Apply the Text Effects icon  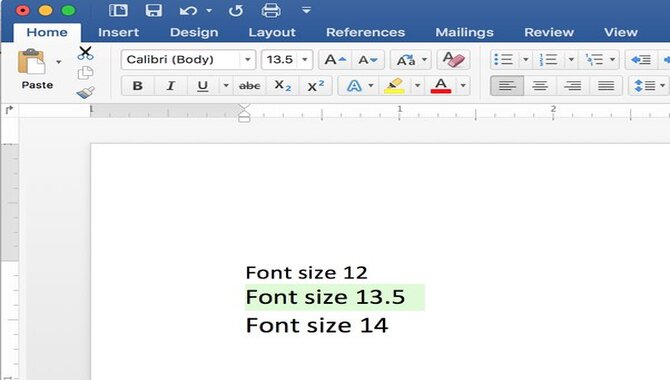(354, 86)
